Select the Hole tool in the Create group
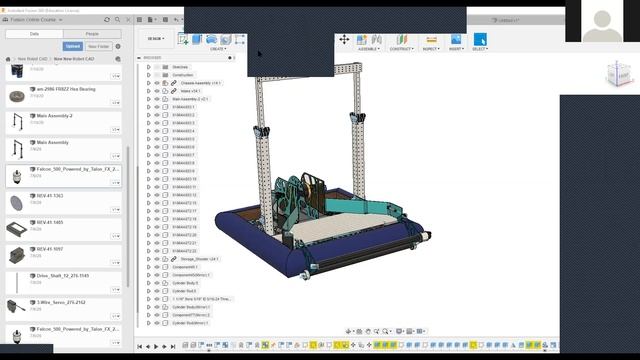Image resolution: width=640 pixels, height=360 pixels. coord(225,40)
